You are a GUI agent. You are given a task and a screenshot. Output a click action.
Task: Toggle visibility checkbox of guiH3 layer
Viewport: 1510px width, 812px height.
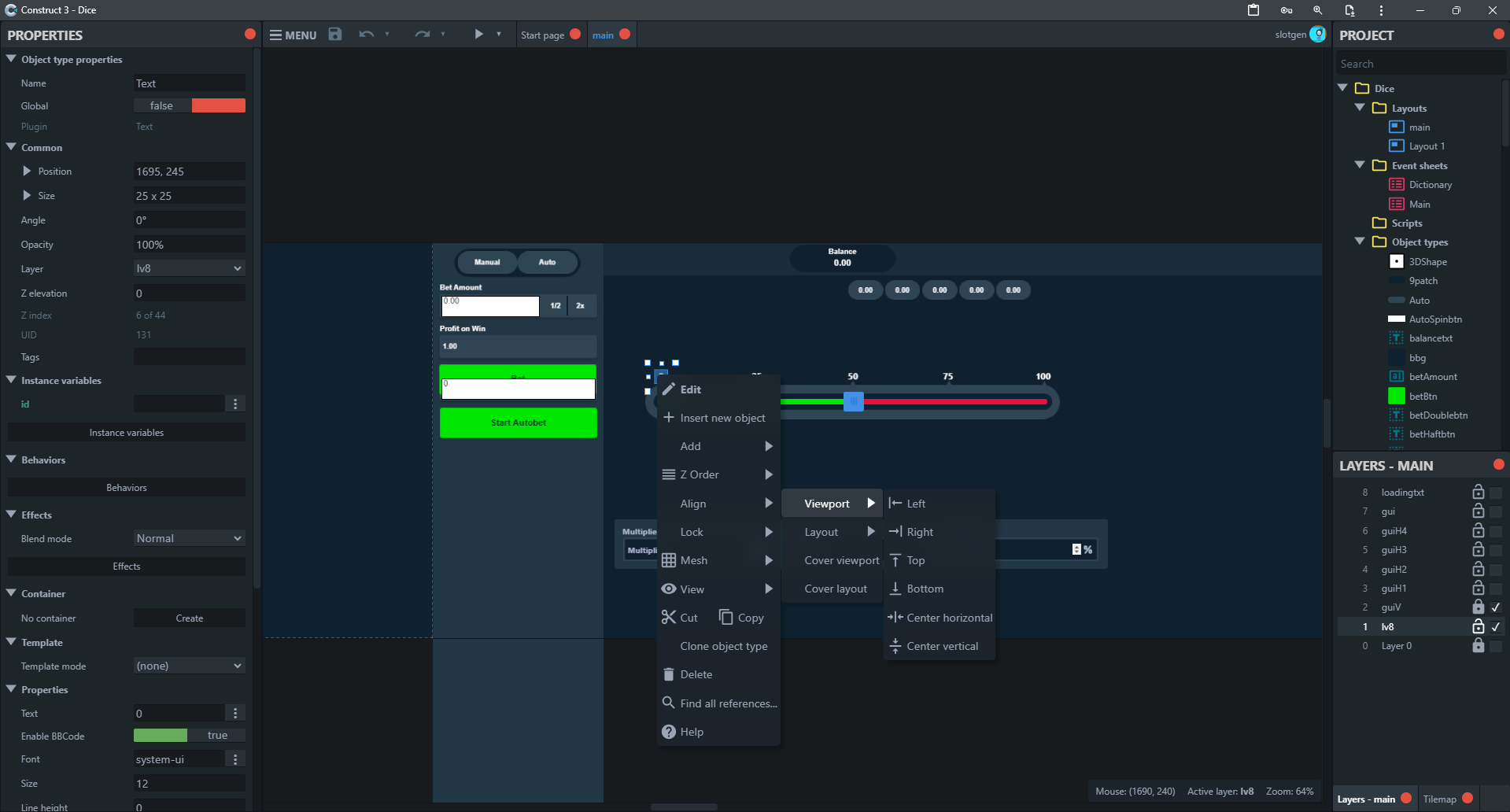[1496, 550]
